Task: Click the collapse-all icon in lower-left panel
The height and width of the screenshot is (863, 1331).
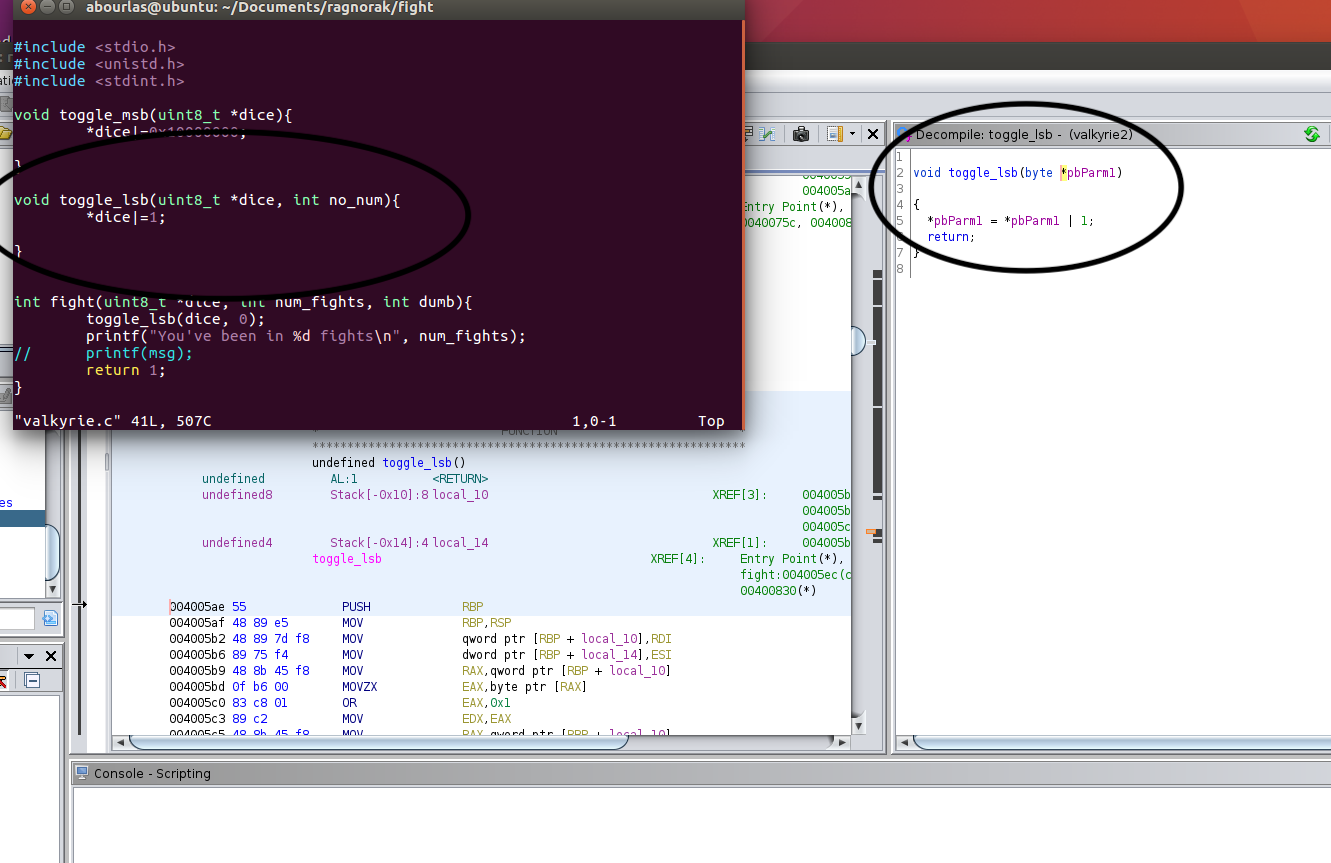Action: (32, 680)
